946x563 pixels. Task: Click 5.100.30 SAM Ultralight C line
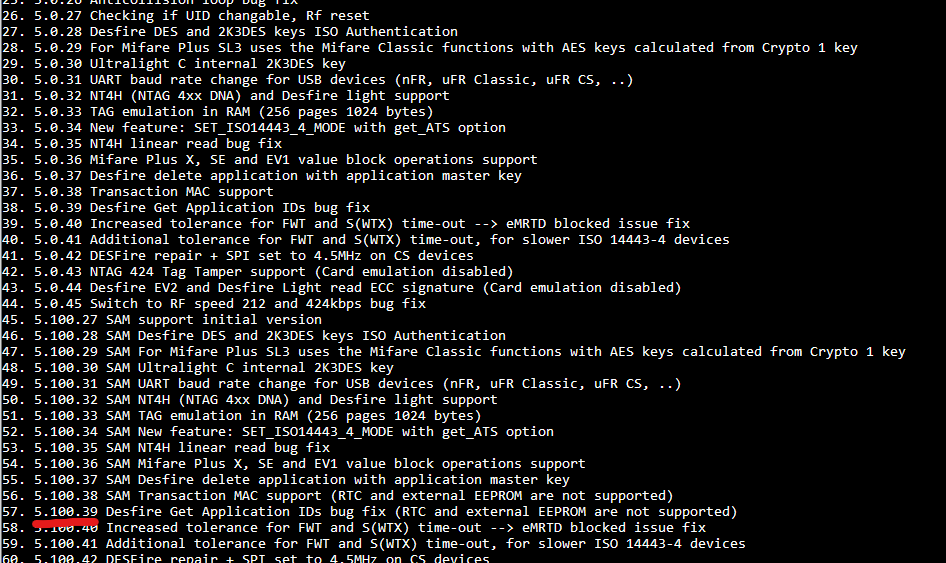198,367
